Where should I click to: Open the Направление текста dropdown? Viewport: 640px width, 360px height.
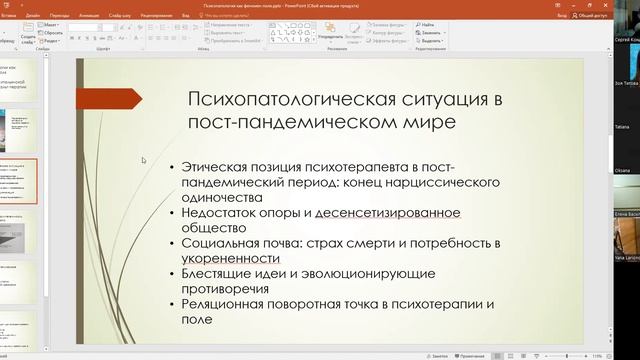pos(228,25)
